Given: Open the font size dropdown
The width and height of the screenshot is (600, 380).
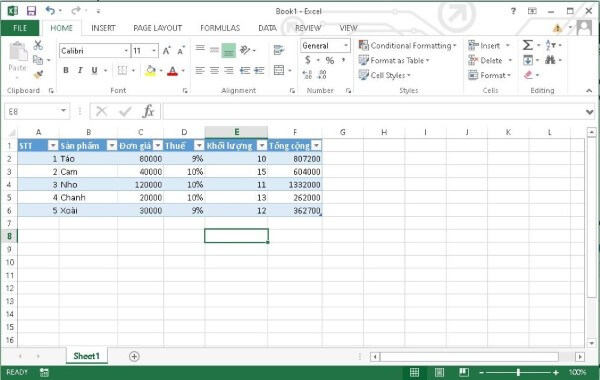Looking at the screenshot, I should click(x=154, y=51).
